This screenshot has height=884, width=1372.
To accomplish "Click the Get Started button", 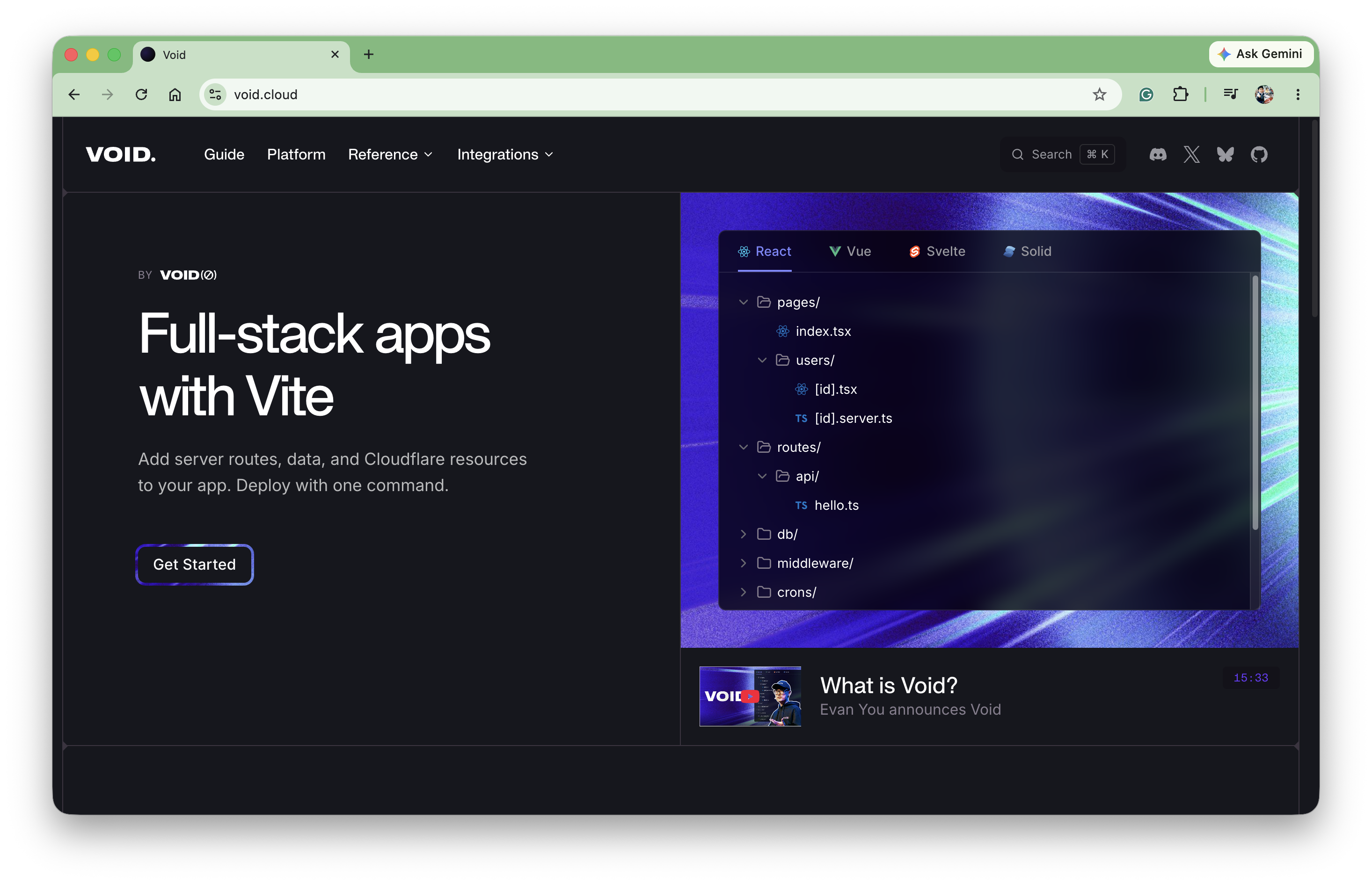I will point(195,565).
